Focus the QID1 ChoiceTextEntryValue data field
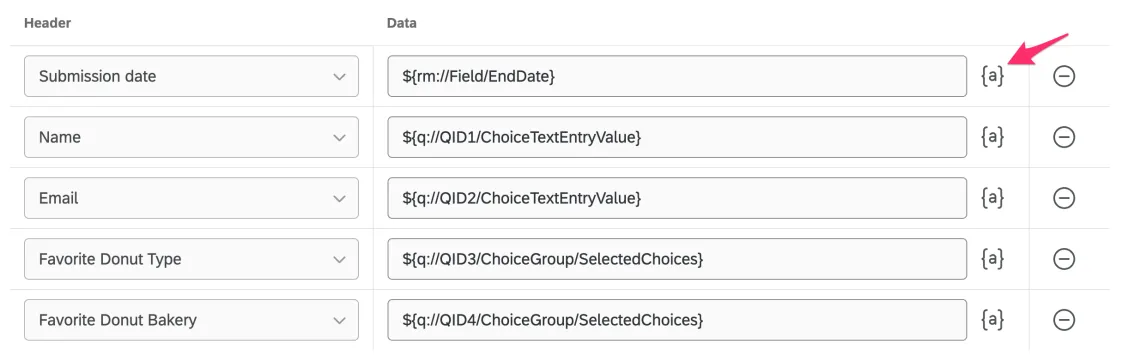This screenshot has width=1140, height=361. (x=677, y=137)
